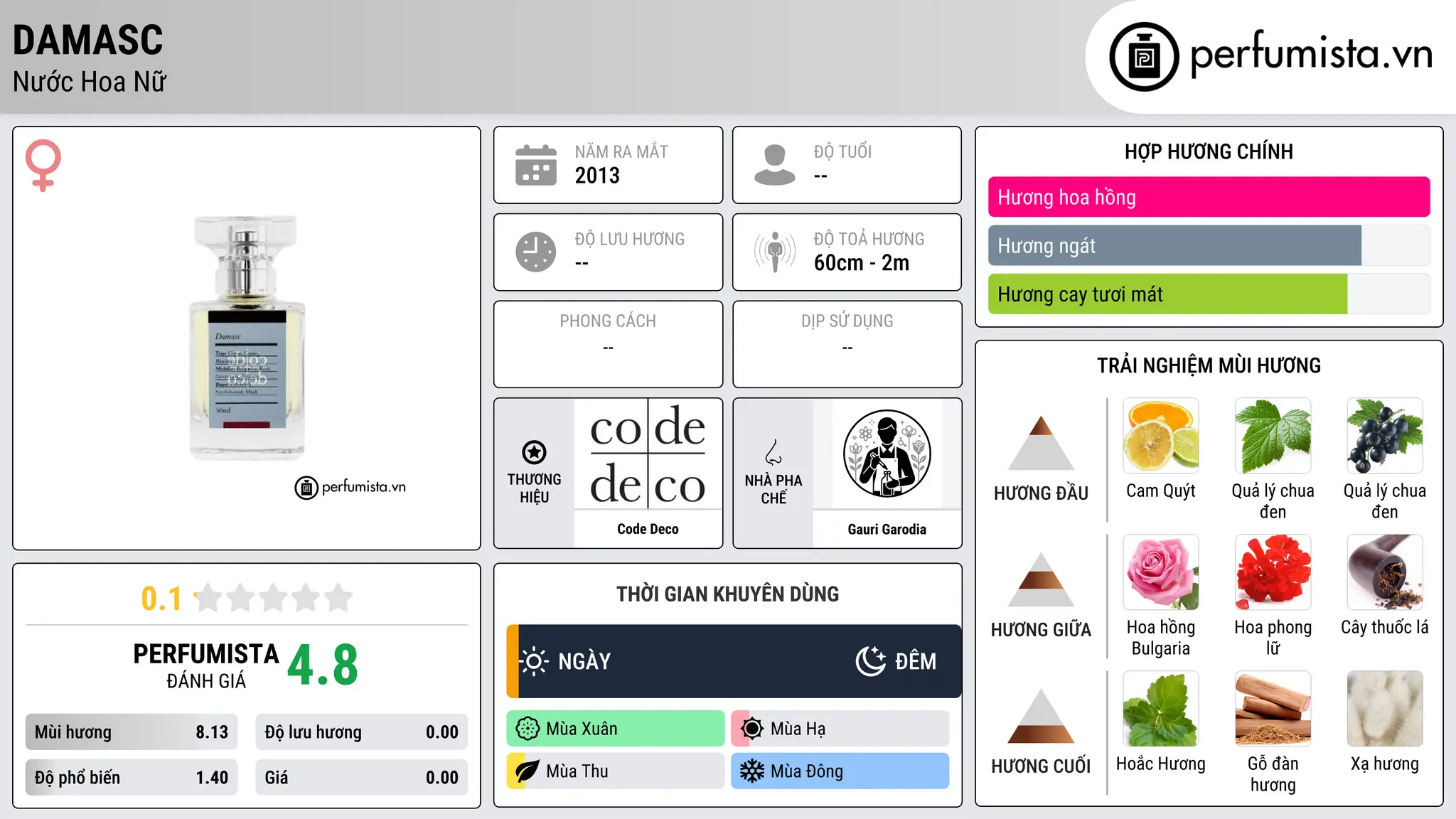Click the grey rating stars row
1456x819 pixels.
click(x=273, y=598)
